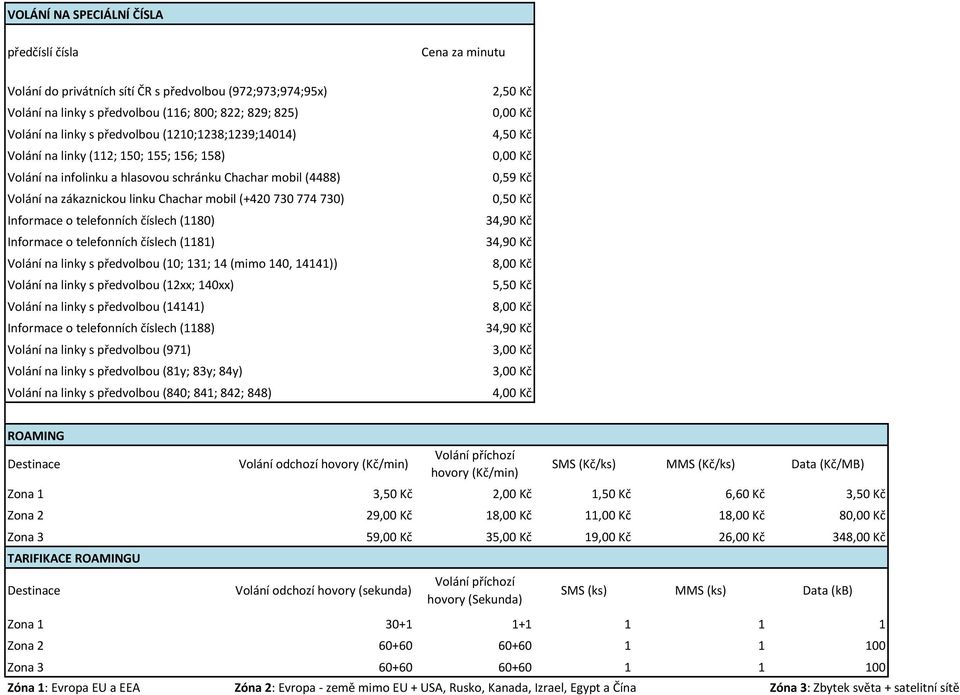Click 'Volání odchozí hovory (Kč/min)' column header
This screenshot has height=695, width=960.
323,464
